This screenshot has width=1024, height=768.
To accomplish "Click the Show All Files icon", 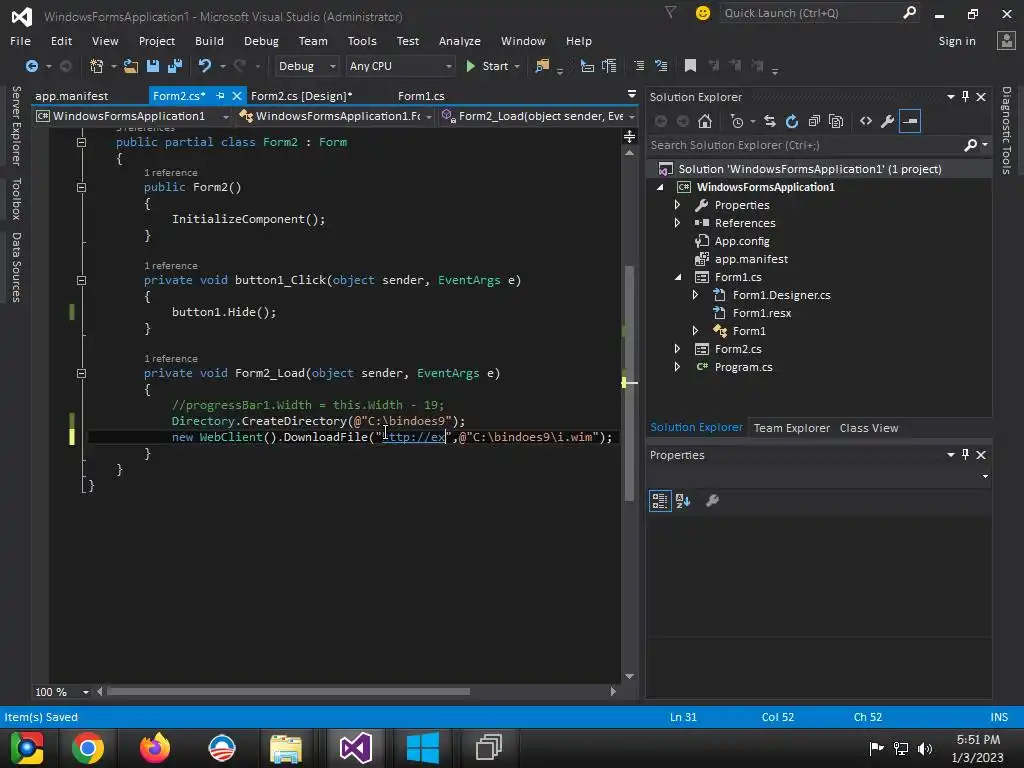I will [836, 121].
